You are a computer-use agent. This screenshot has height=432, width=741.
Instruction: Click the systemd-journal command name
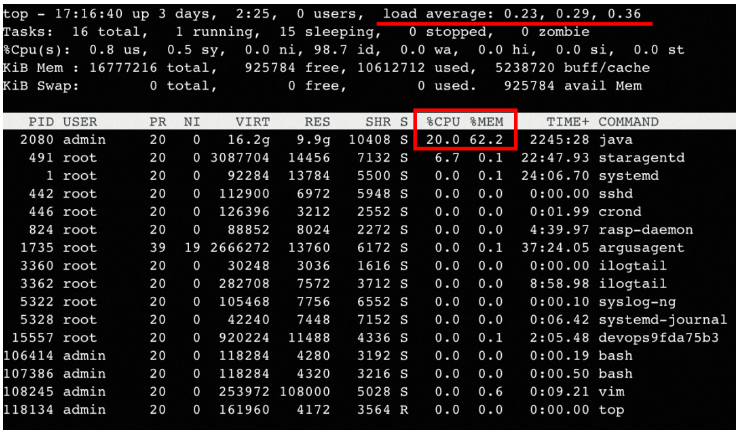click(x=663, y=320)
